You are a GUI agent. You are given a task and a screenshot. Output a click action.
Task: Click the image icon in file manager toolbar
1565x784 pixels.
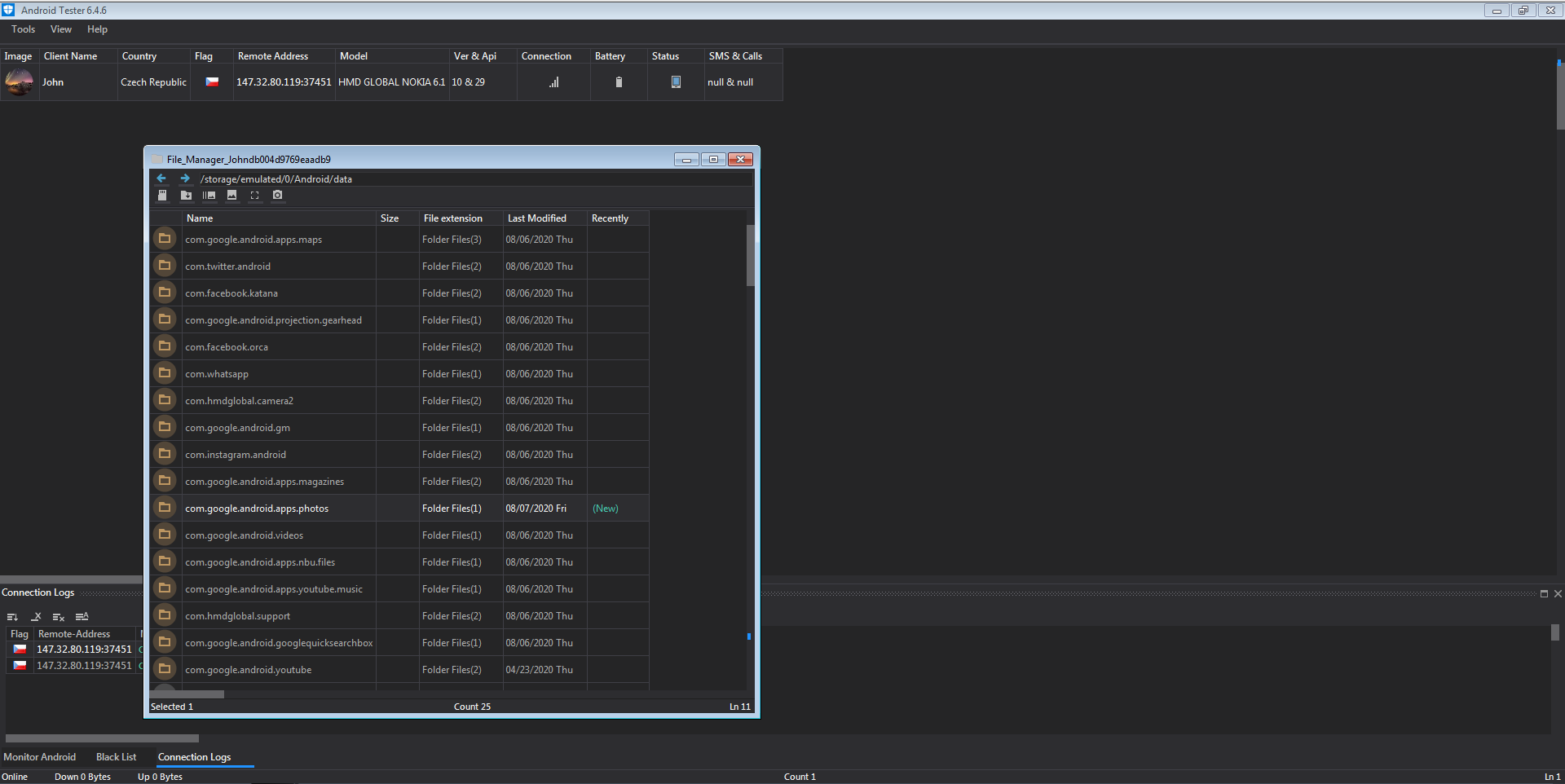point(232,196)
